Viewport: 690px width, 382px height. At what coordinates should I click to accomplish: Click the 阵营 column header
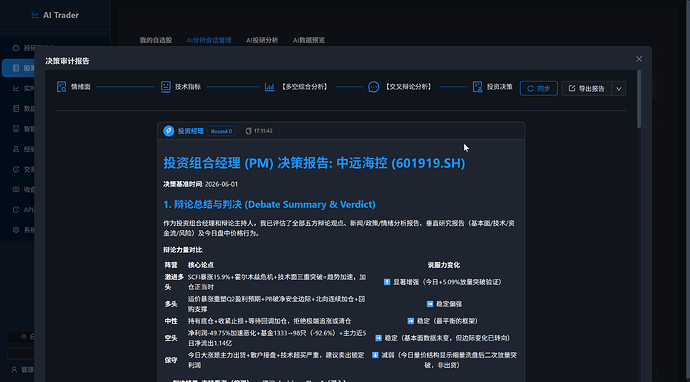click(171, 265)
